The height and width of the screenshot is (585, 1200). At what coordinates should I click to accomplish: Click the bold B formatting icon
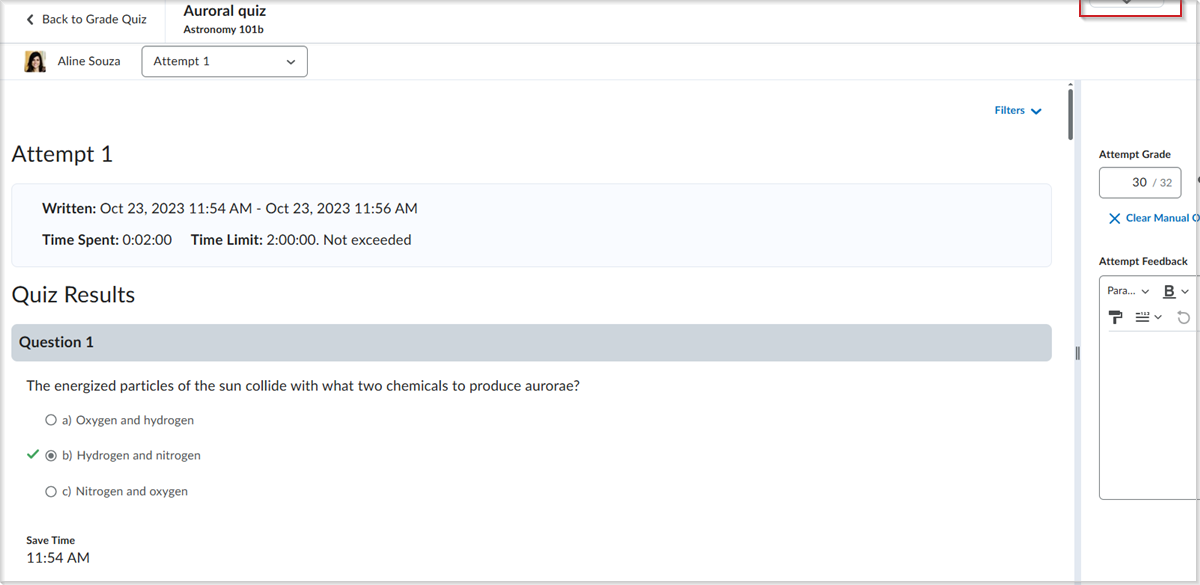(1169, 291)
